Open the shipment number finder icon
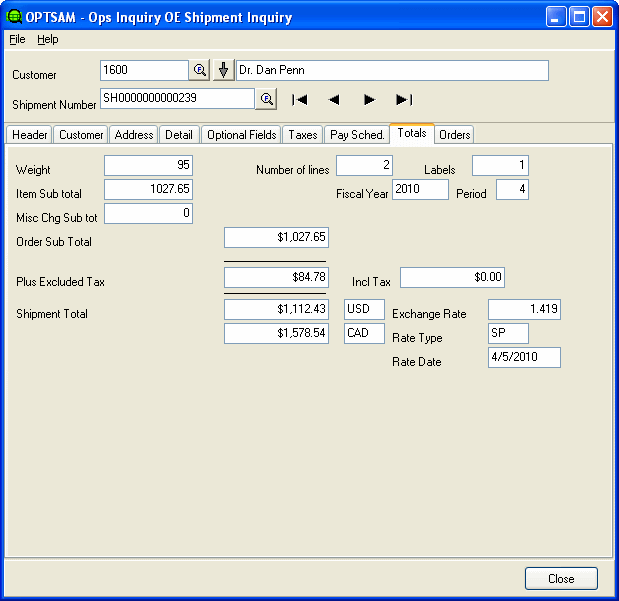 coord(267,99)
